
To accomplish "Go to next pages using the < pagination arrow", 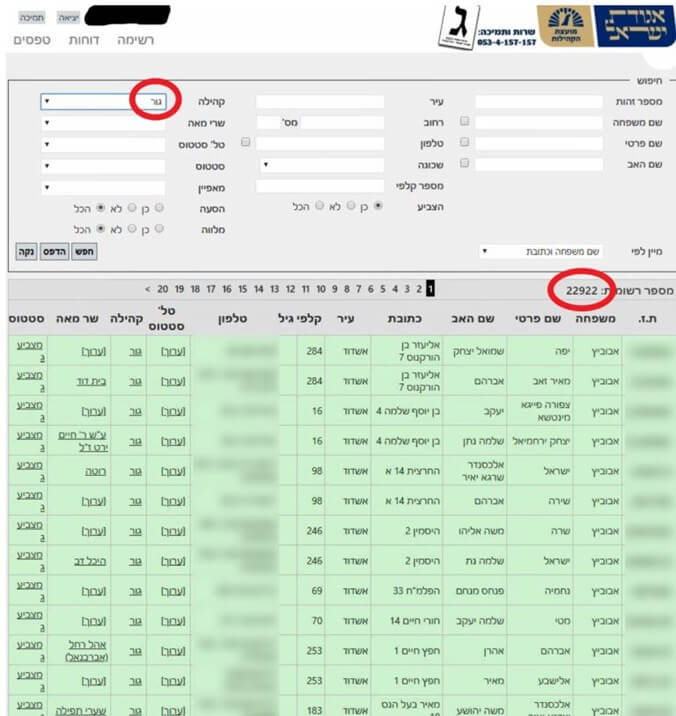I will pos(147,289).
